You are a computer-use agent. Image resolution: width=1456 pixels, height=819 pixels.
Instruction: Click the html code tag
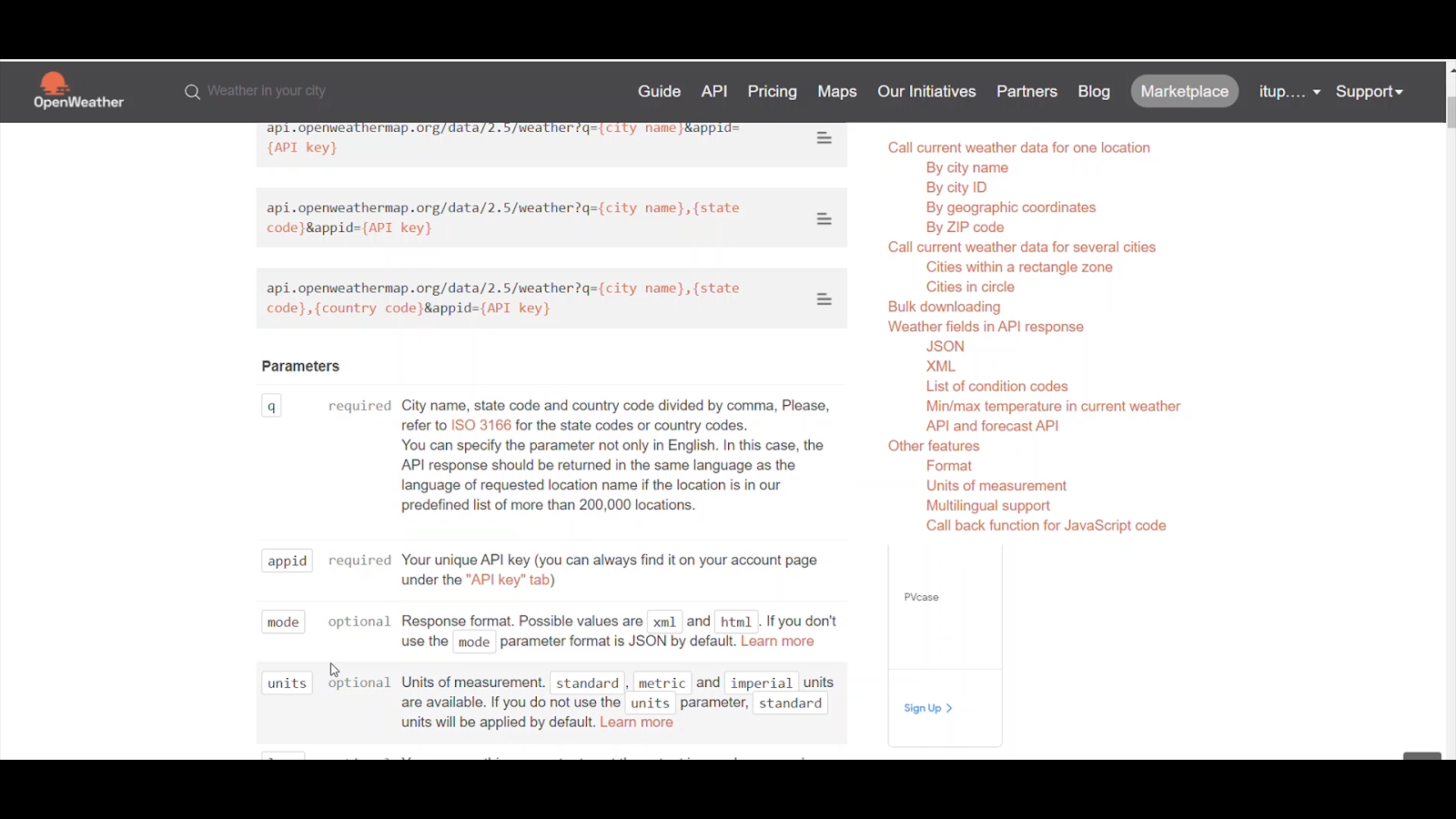(x=736, y=622)
